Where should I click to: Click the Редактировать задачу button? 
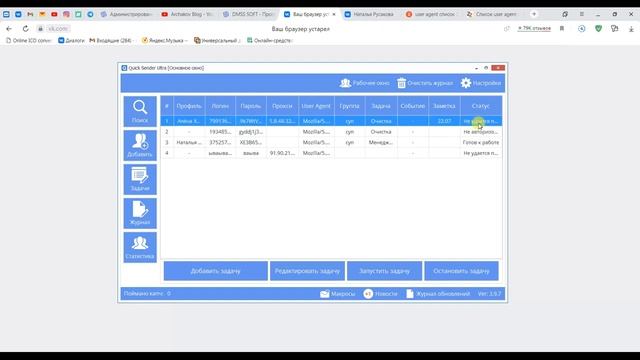[x=307, y=271]
